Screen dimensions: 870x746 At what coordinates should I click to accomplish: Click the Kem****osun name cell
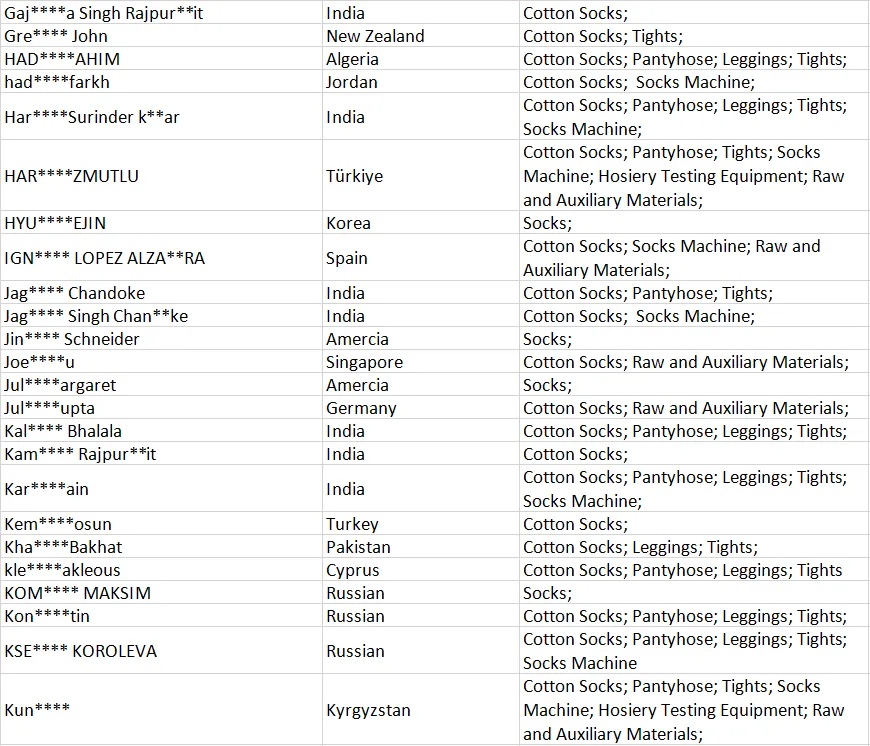click(x=161, y=524)
